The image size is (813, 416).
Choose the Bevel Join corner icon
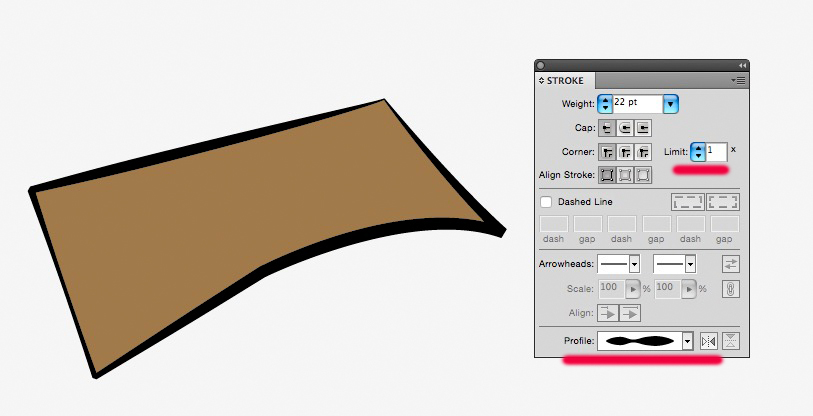pyautogui.click(x=643, y=152)
